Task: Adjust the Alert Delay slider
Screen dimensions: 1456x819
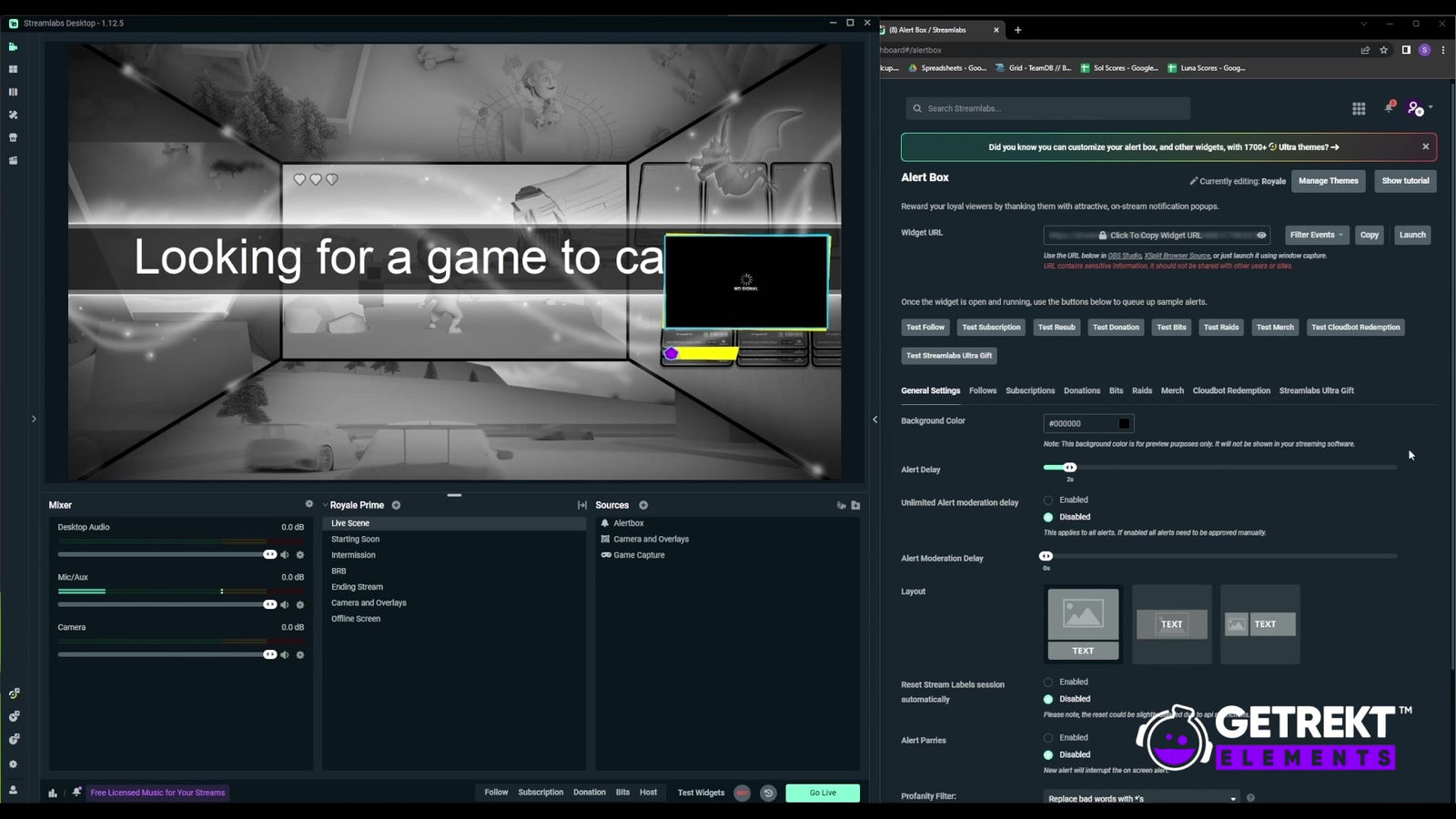Action: (1069, 467)
